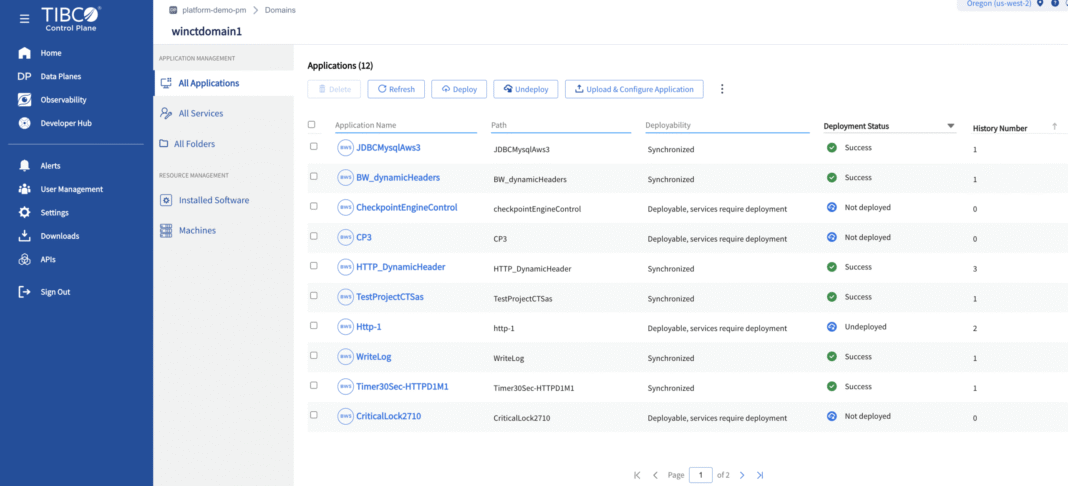Click the BWS icon beside JDBCMysqlAws3
Viewport: 1068px width, 486px height.
[345, 148]
